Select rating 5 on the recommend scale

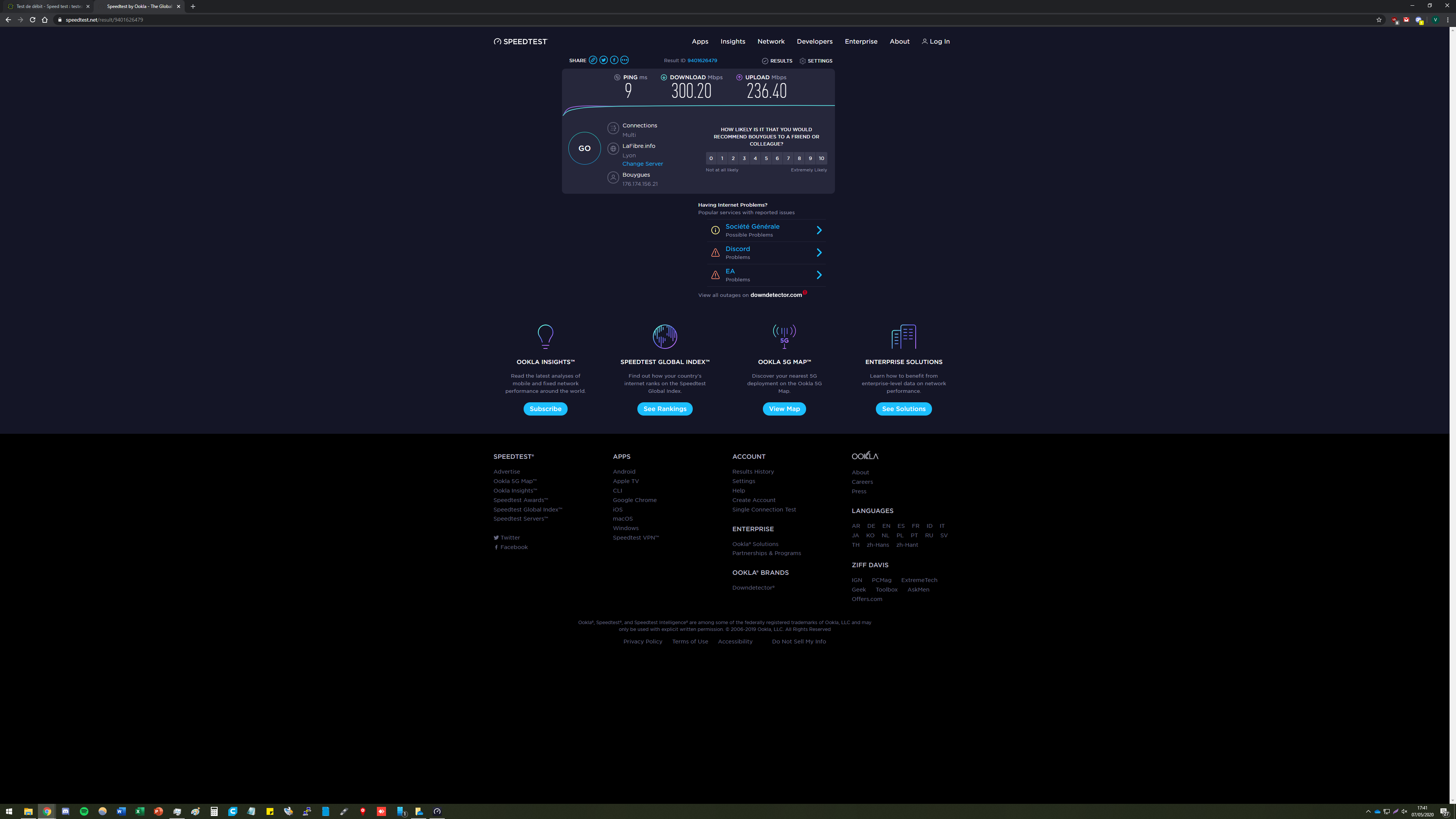coord(766,158)
